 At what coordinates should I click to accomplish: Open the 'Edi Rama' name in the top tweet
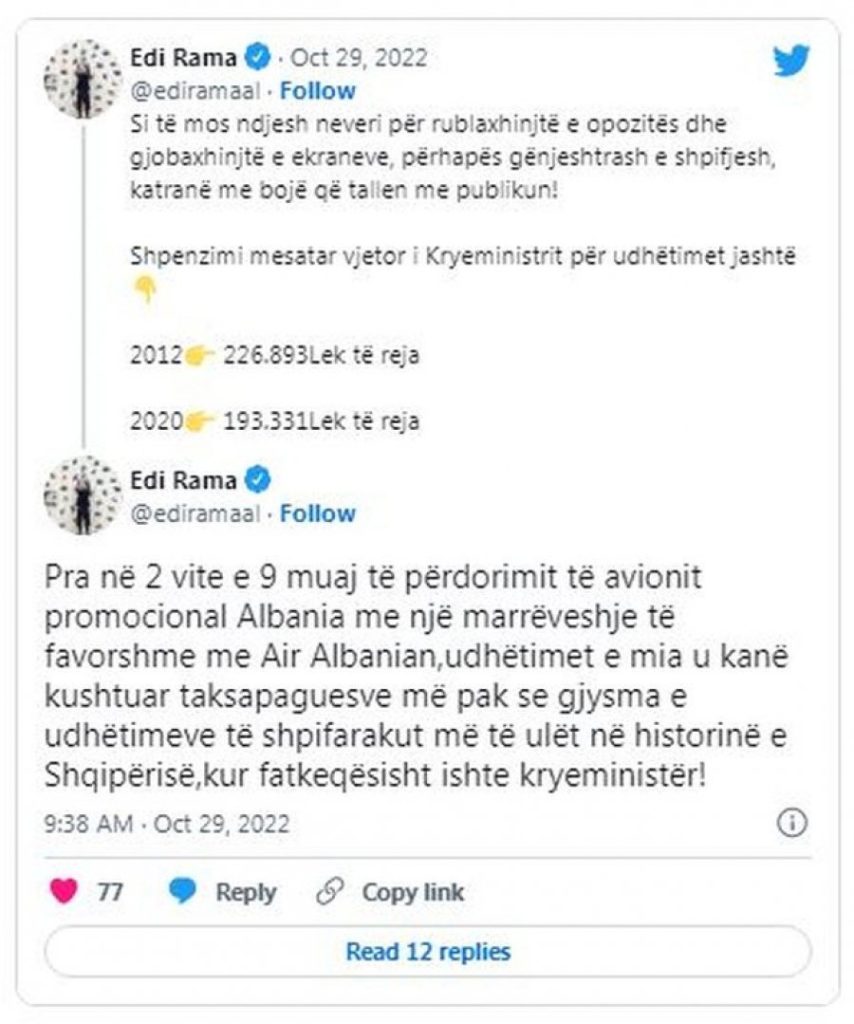point(184,57)
